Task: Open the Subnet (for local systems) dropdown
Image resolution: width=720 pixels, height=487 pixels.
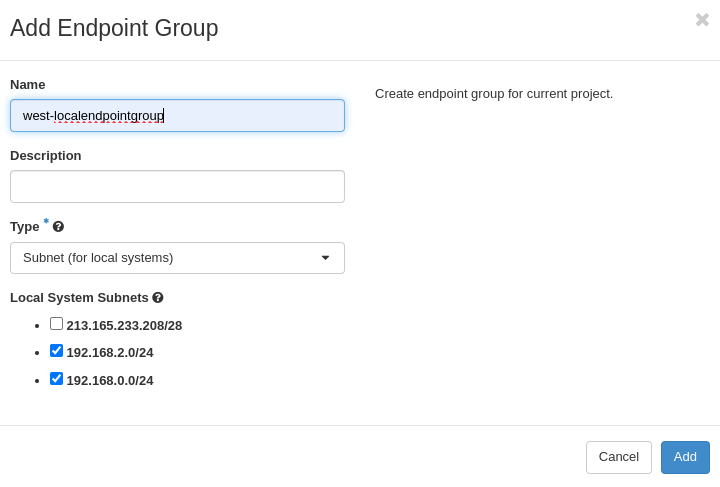Action: tap(177, 258)
